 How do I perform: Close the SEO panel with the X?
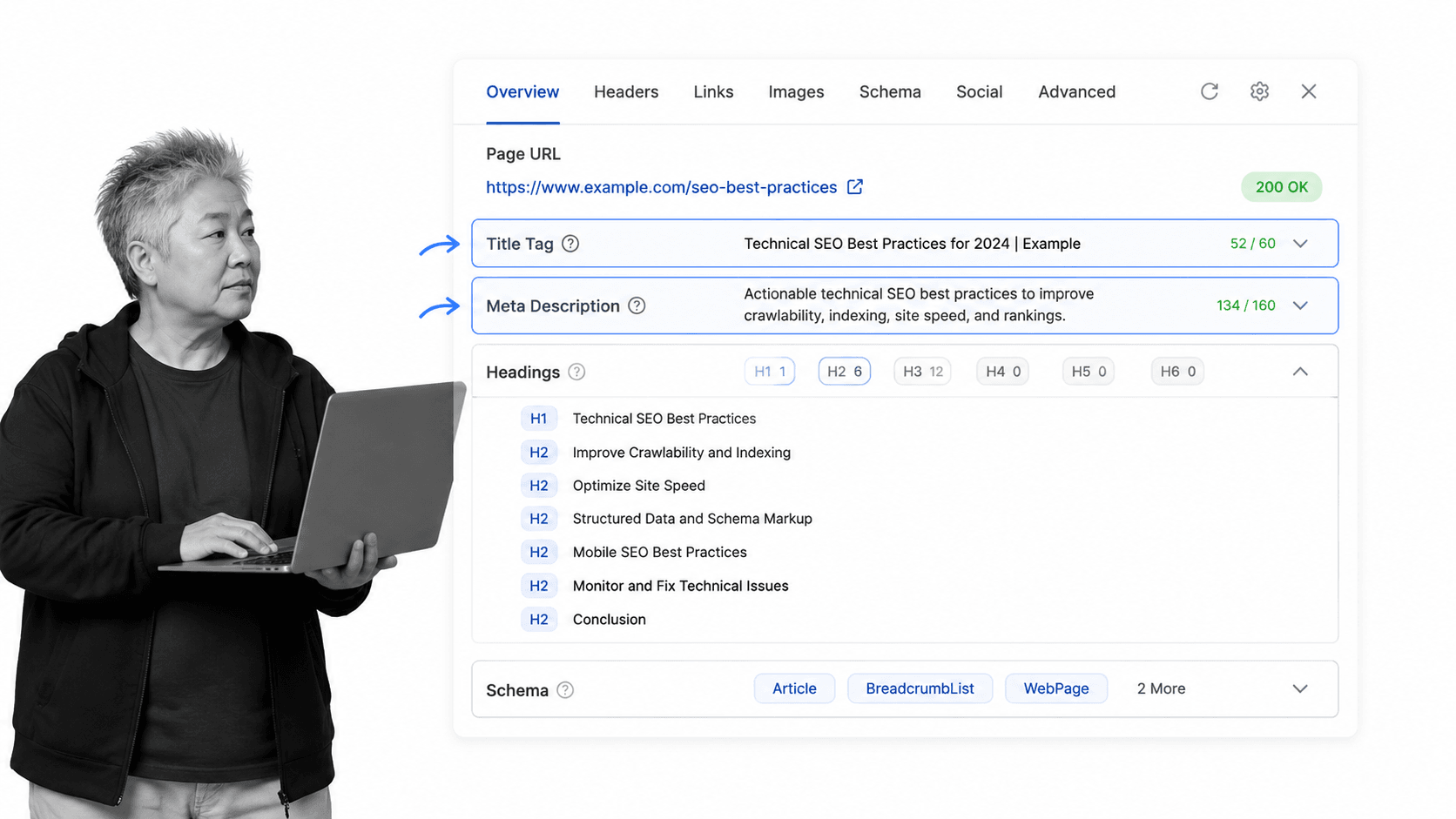(x=1308, y=91)
